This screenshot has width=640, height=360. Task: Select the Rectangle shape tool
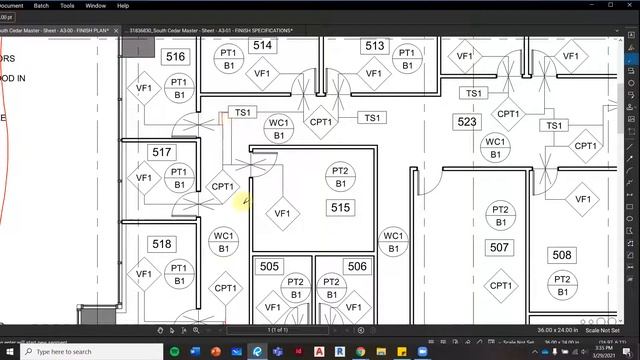click(x=630, y=207)
